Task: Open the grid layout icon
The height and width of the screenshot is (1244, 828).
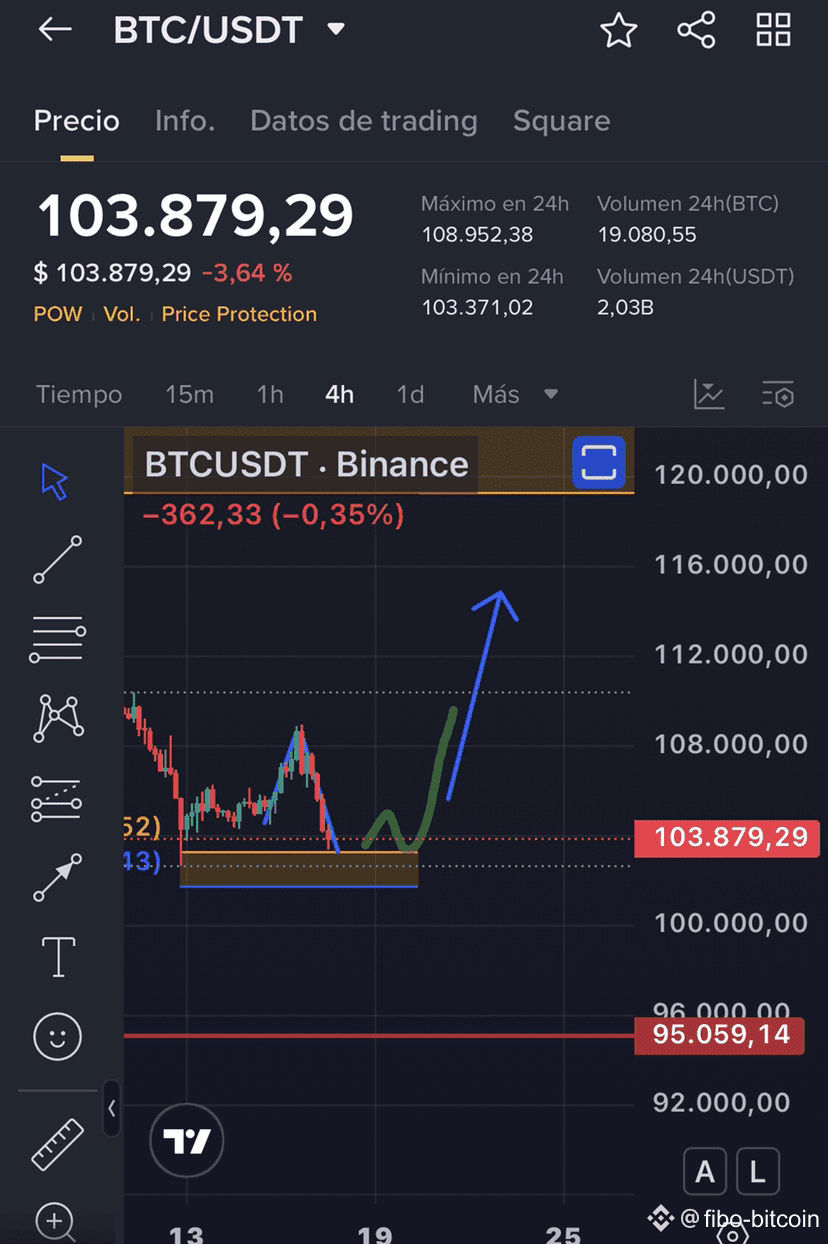Action: click(773, 30)
